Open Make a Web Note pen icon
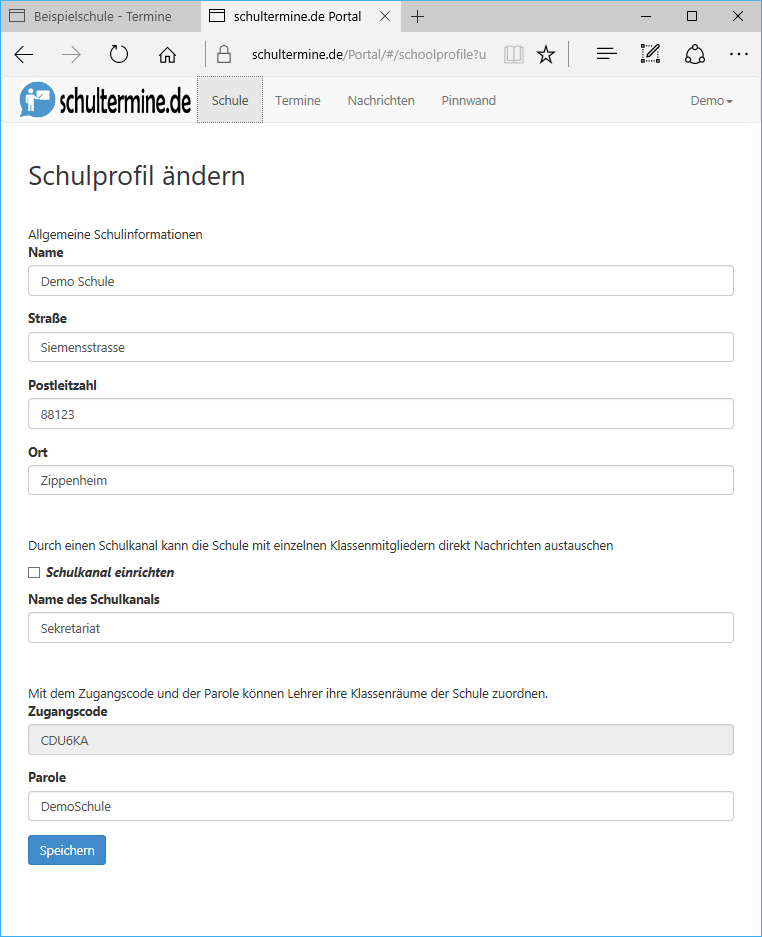The image size is (762, 937). 650,54
